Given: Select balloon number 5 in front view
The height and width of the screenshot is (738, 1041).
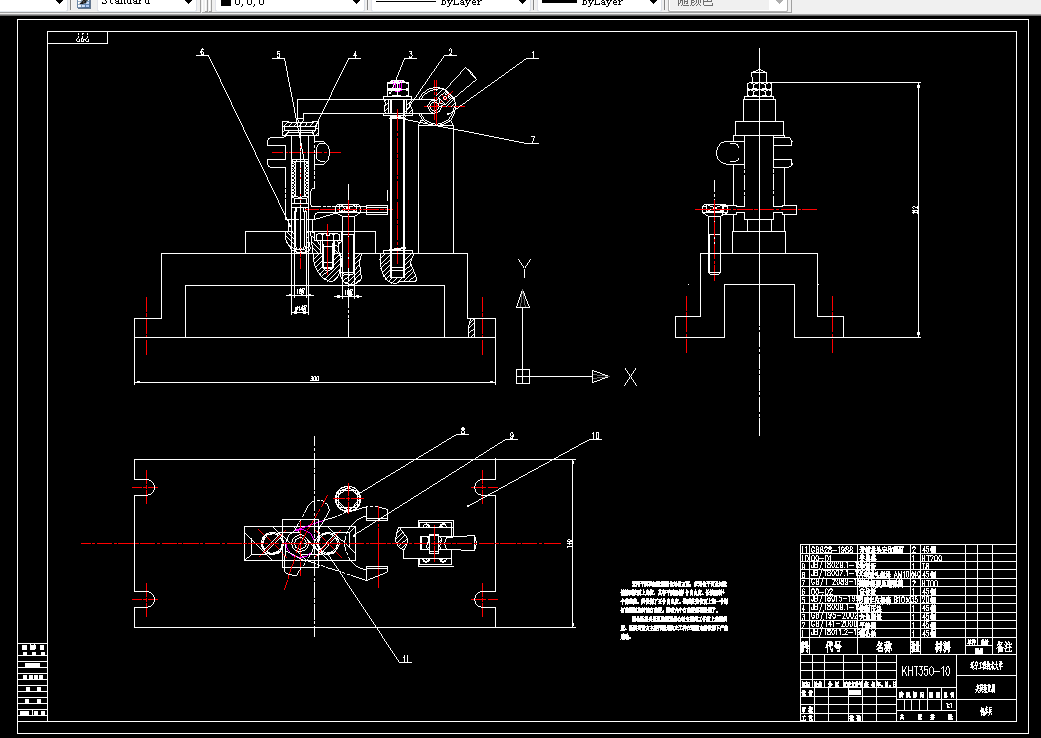Looking at the screenshot, I should (x=279, y=55).
